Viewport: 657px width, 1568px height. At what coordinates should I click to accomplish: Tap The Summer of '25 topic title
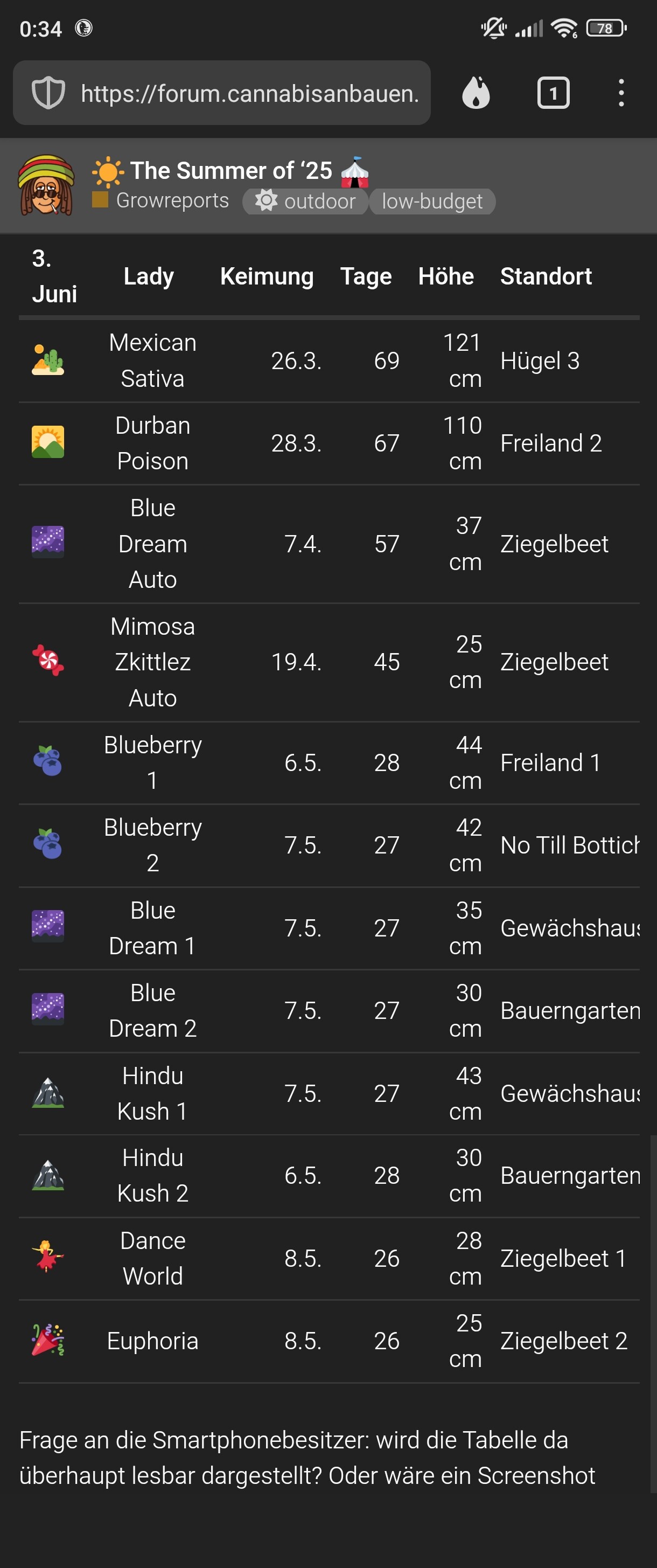pos(231,170)
